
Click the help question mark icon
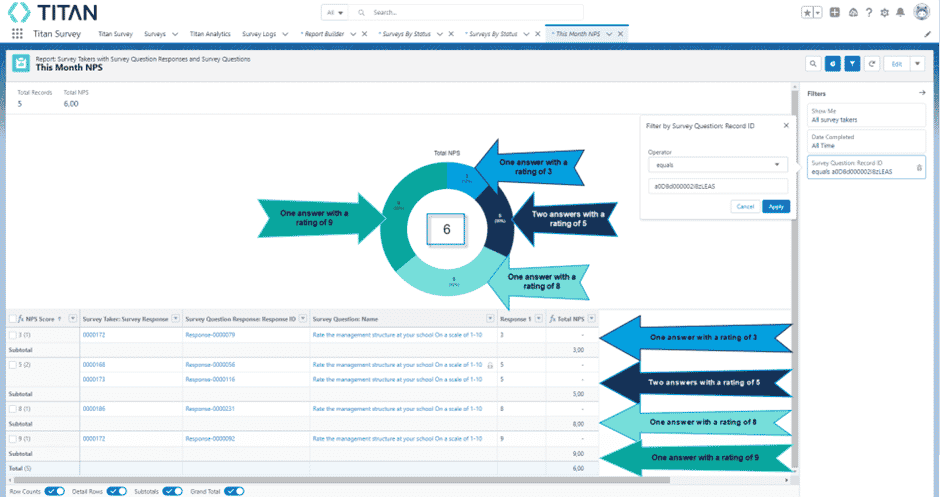869,12
